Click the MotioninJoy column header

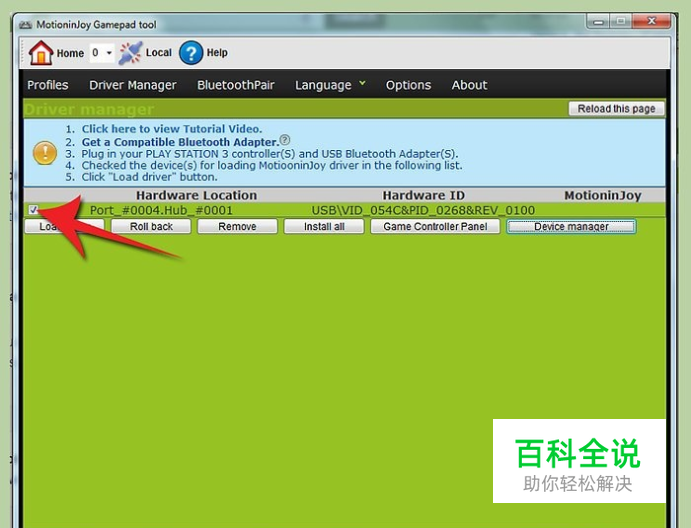(603, 195)
